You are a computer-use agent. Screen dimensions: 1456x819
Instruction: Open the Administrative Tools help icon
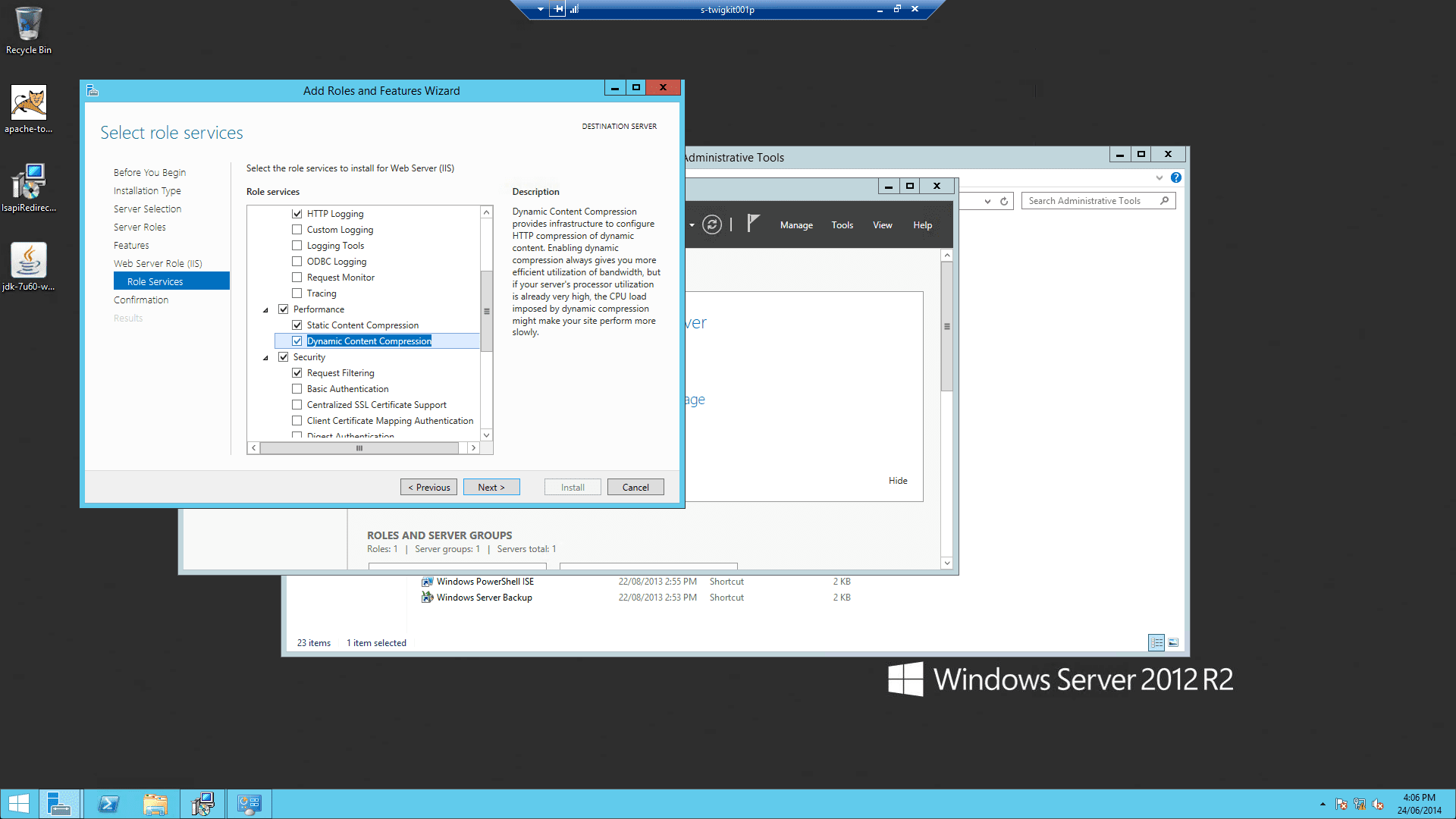pos(1175,177)
